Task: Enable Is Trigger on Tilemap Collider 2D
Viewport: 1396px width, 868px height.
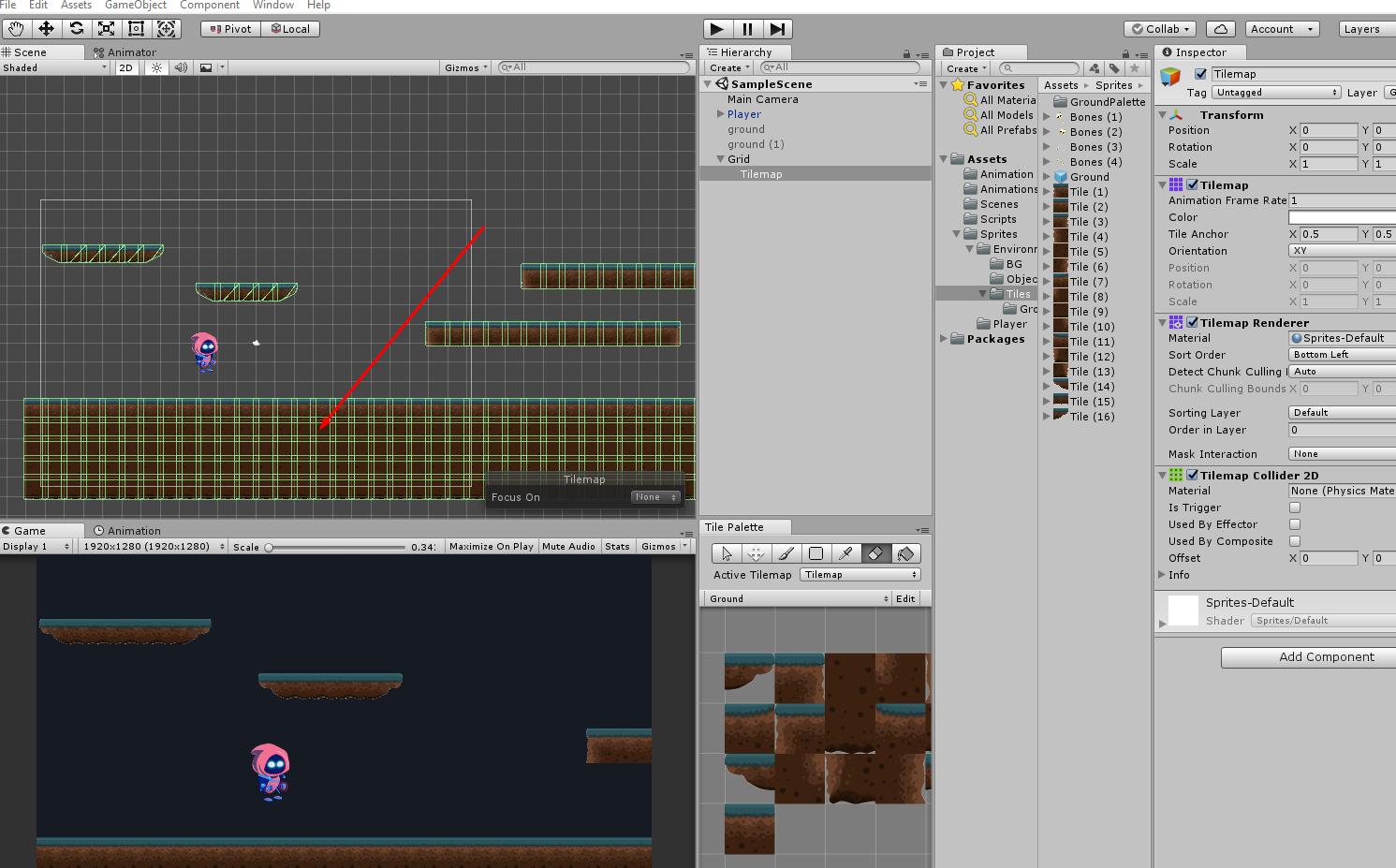Action: pos(1295,508)
